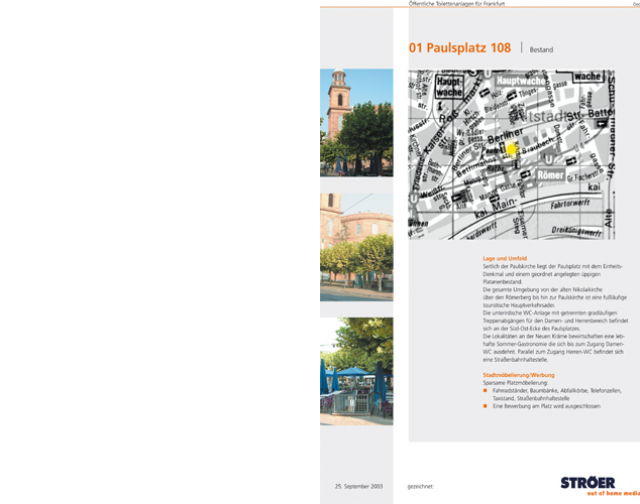Open the church tower photo thumbnail
Screen dimensions: 640x504
(x=356, y=122)
